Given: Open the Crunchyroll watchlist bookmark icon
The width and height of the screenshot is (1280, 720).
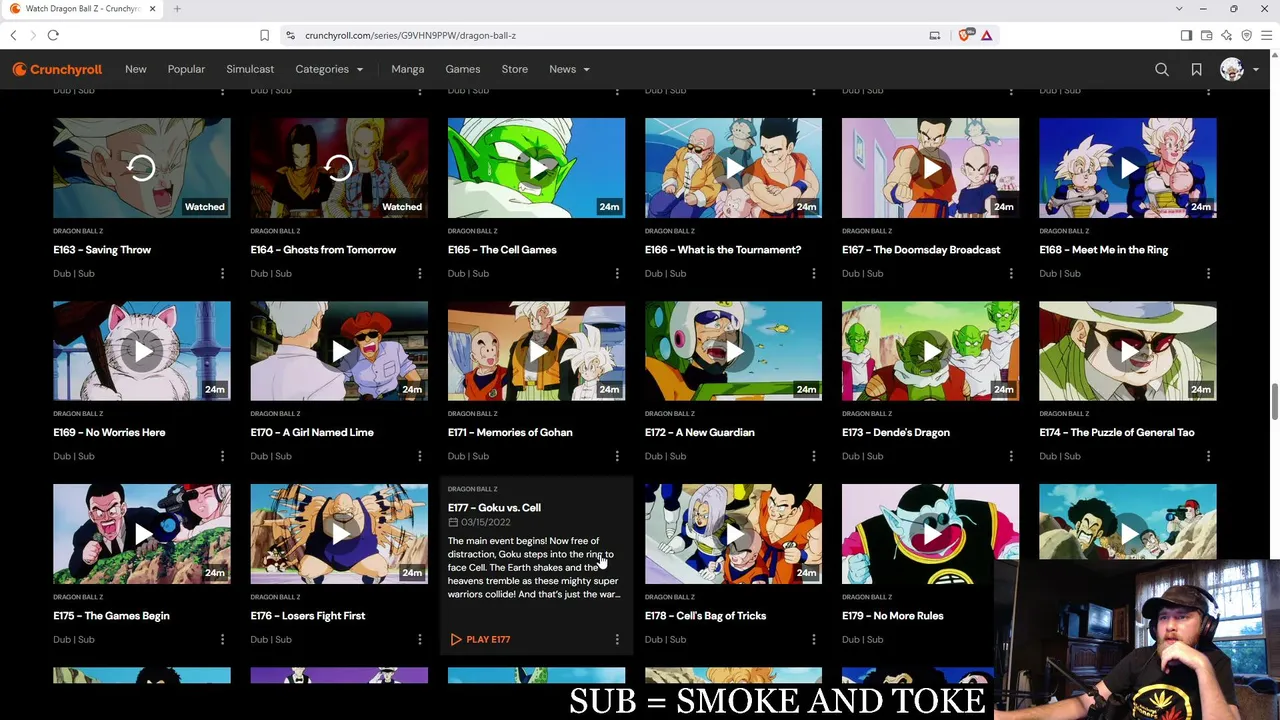Looking at the screenshot, I should [1196, 69].
